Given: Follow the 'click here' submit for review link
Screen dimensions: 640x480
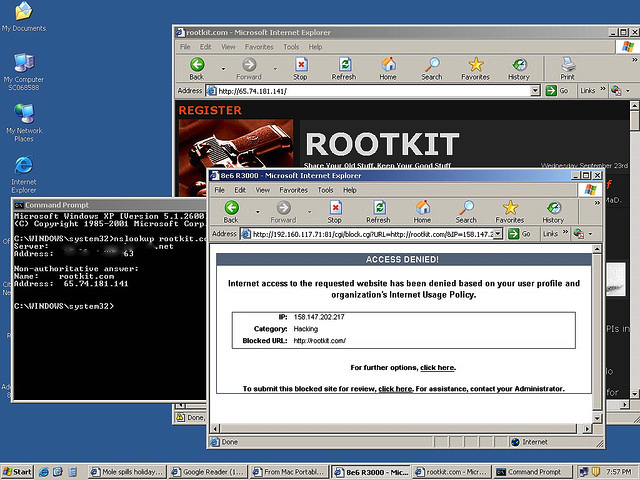Looking at the screenshot, I should [396, 389].
